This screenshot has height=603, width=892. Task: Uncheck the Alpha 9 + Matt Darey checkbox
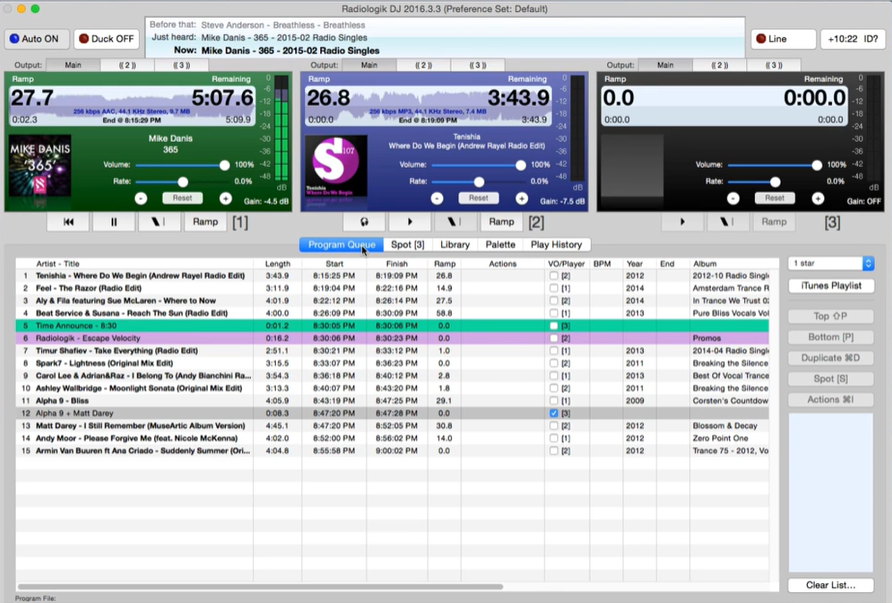[x=554, y=413]
